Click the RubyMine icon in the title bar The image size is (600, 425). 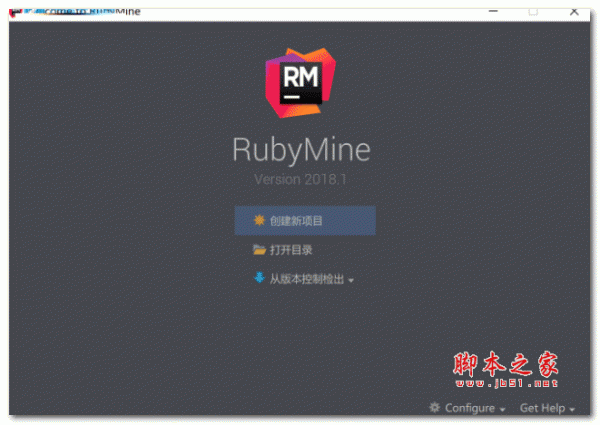pyautogui.click(x=15, y=13)
